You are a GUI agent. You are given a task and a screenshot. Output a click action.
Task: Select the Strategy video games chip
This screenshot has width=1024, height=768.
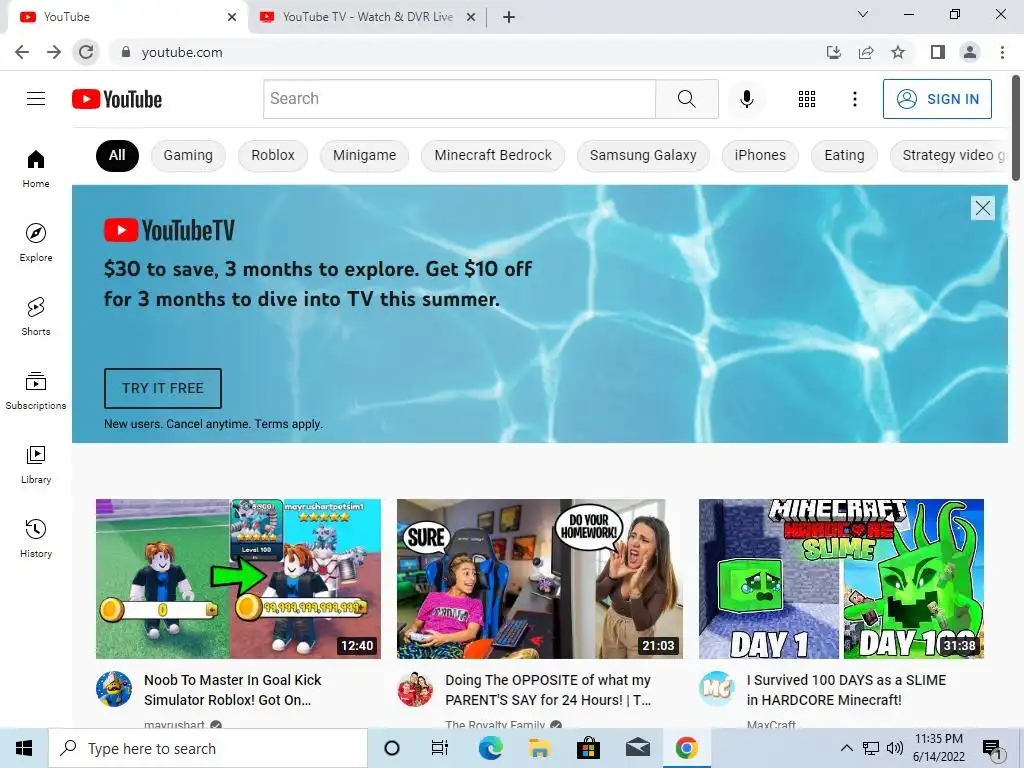949,155
